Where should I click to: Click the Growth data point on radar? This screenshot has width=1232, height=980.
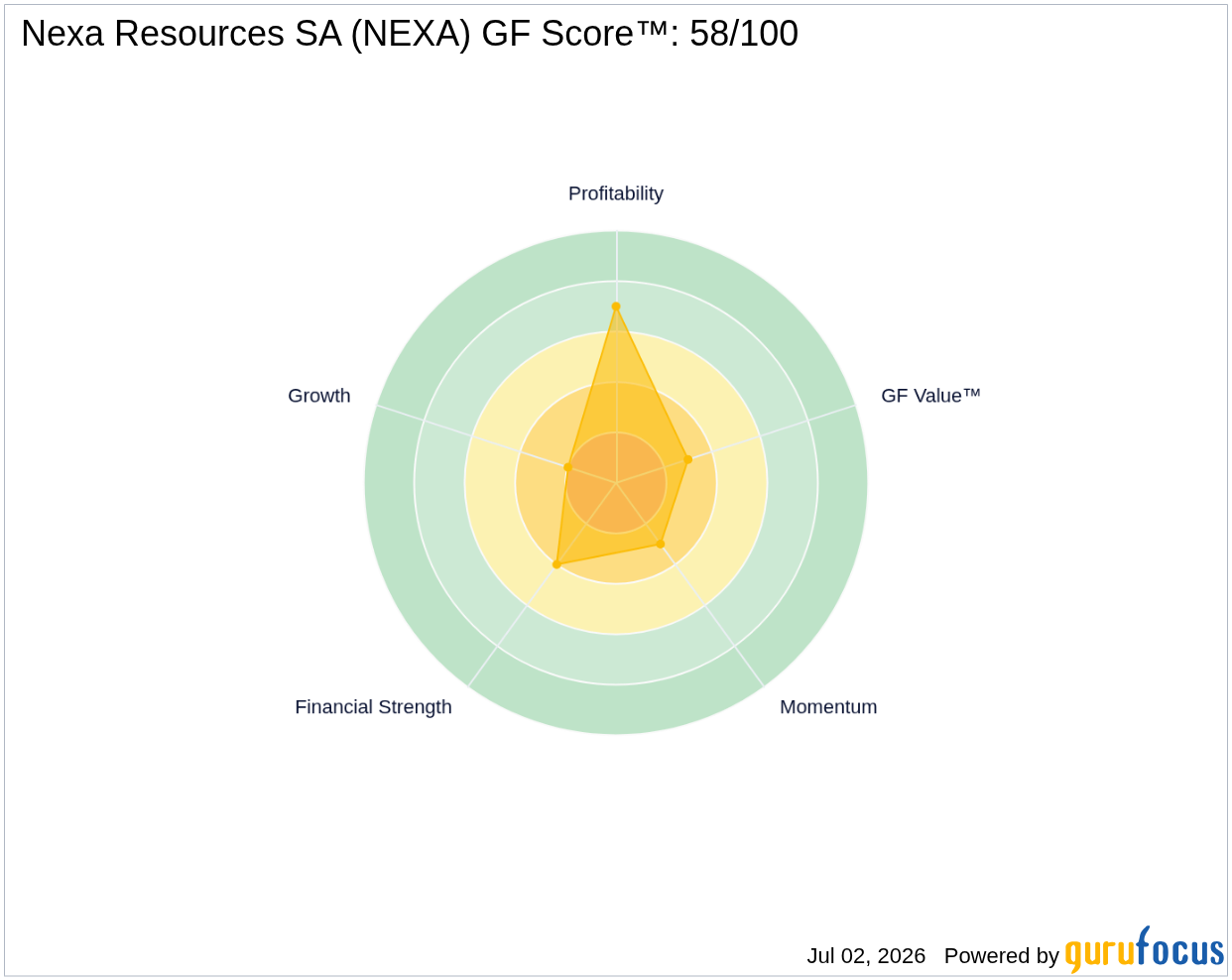click(x=567, y=467)
